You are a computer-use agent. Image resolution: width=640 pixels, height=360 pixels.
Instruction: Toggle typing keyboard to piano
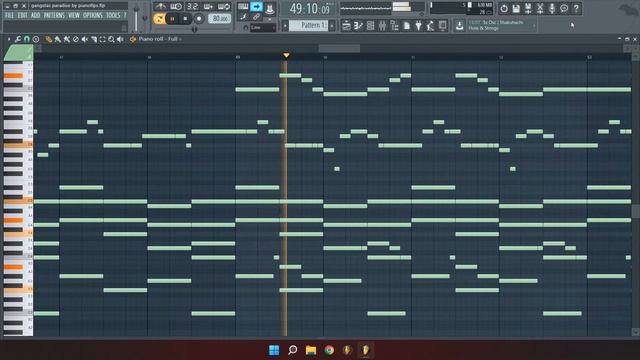(x=243, y=7)
